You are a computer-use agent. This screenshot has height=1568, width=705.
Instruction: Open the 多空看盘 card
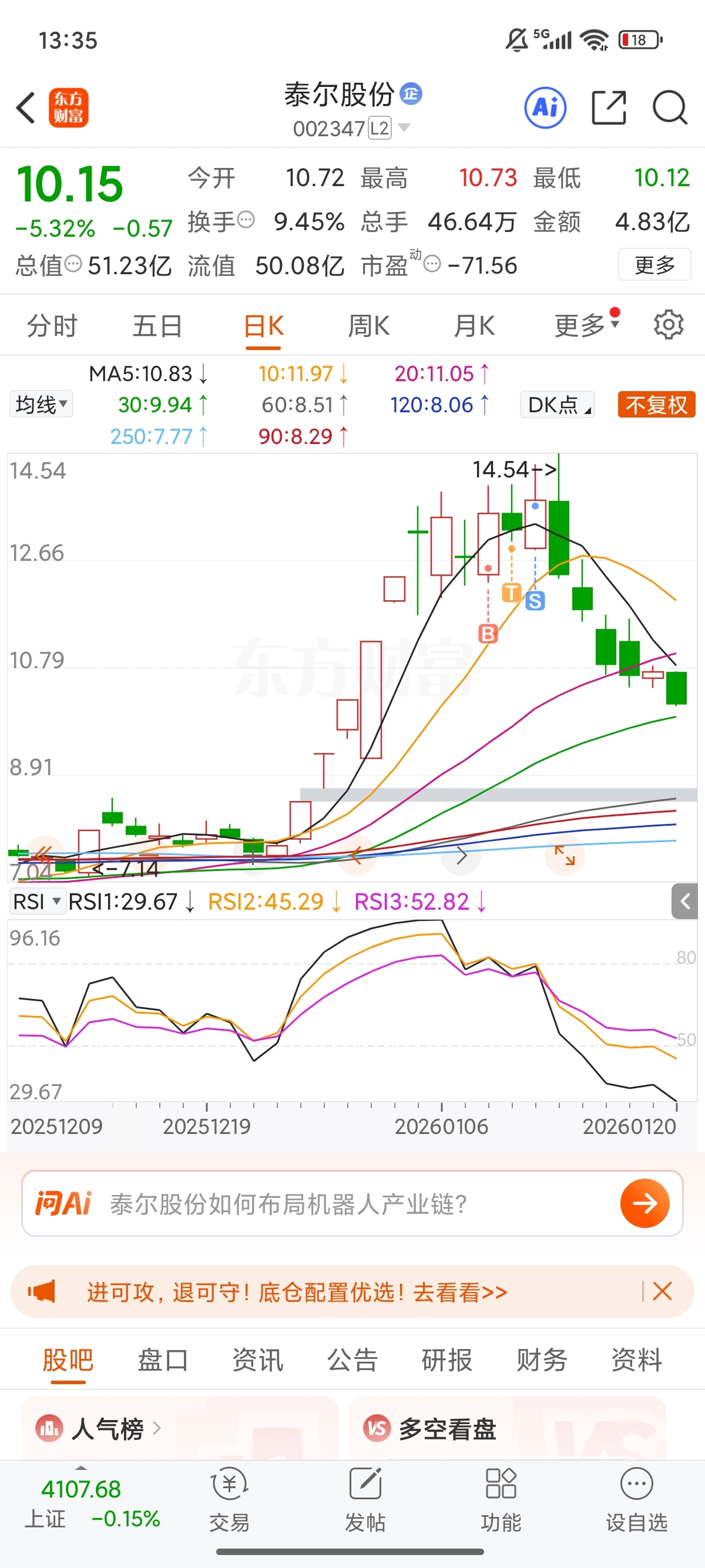(x=507, y=1428)
